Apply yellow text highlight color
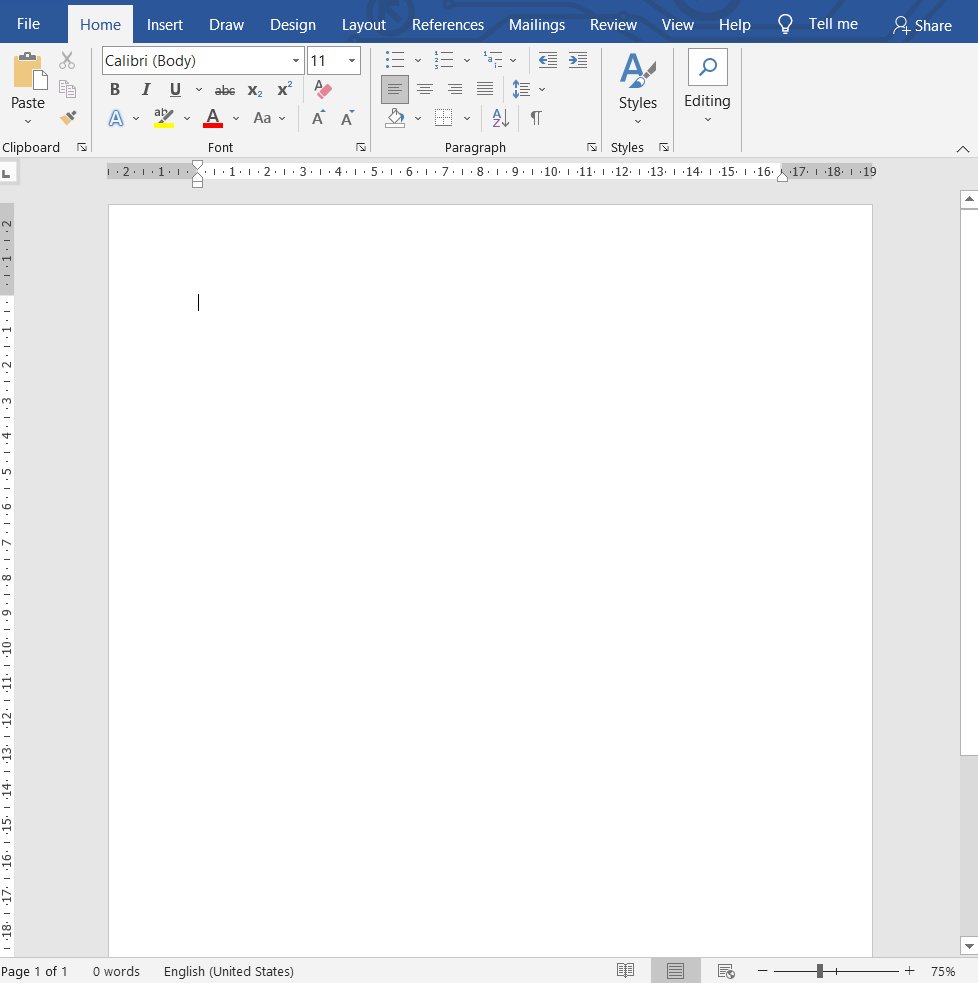 click(164, 118)
